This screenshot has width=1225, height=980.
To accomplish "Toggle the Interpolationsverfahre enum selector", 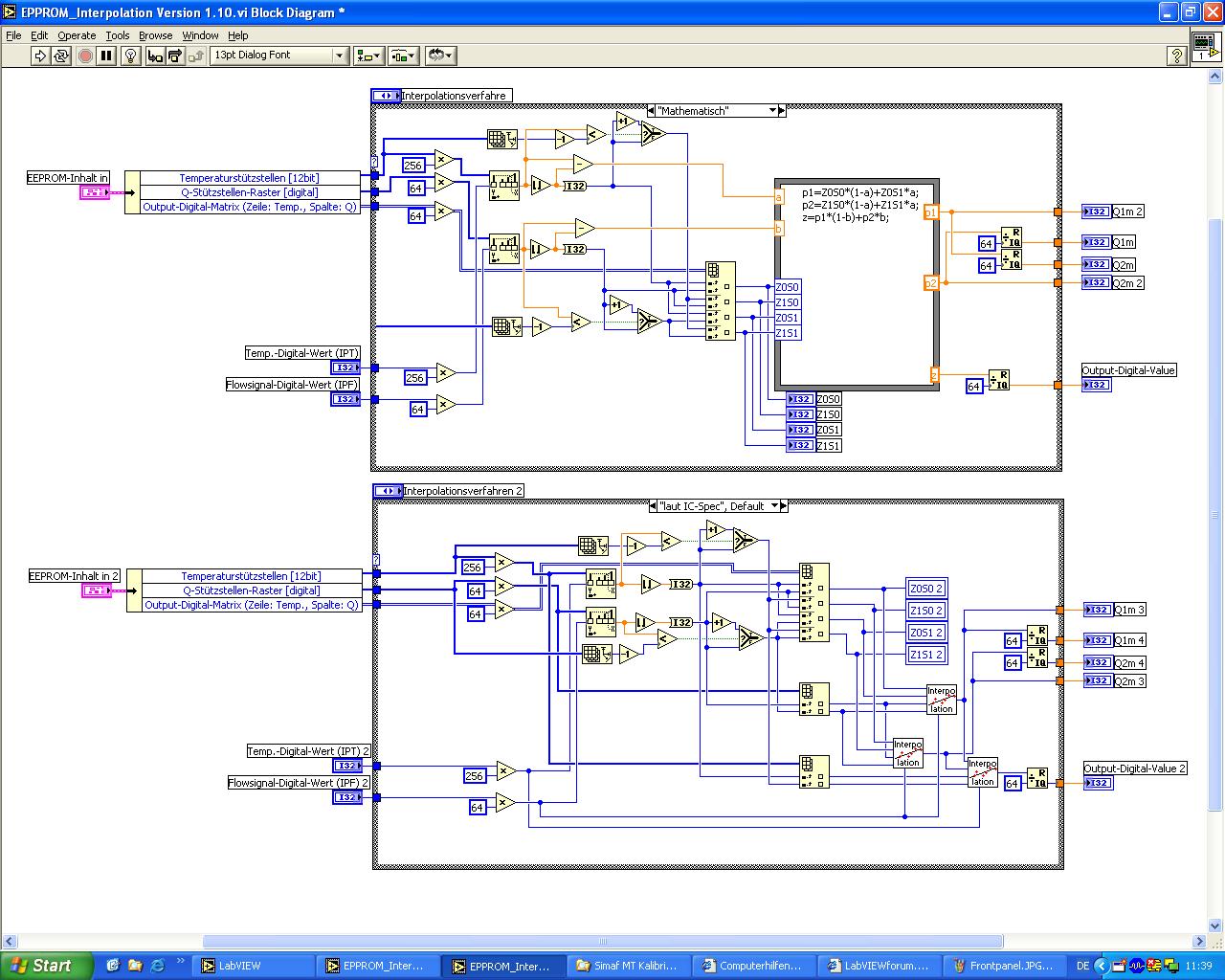I will [x=386, y=96].
